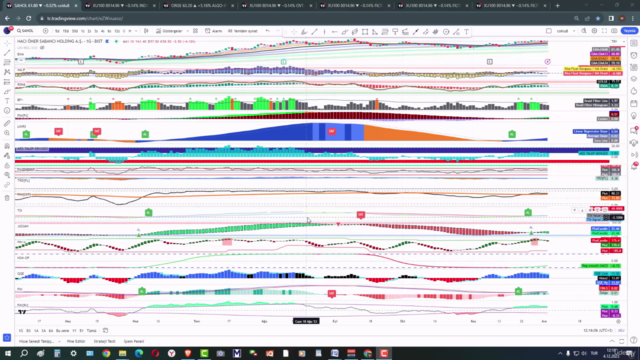640x360 pixels.
Task: Toggle fullscreen mode icon
Action: tap(604, 31)
